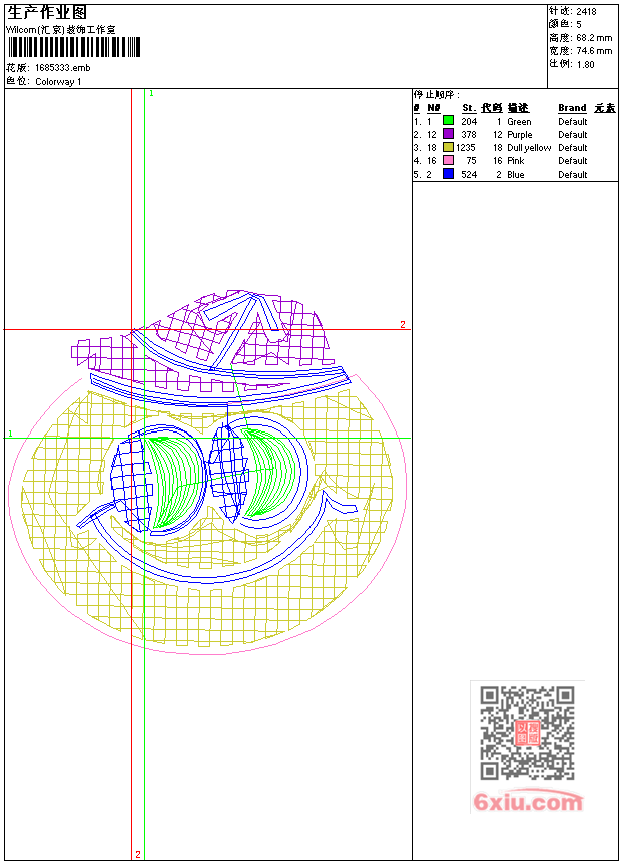Image resolution: width=620 pixels, height=861 pixels.
Task: Click the 元素 column header
Action: pyautogui.click(x=605, y=108)
